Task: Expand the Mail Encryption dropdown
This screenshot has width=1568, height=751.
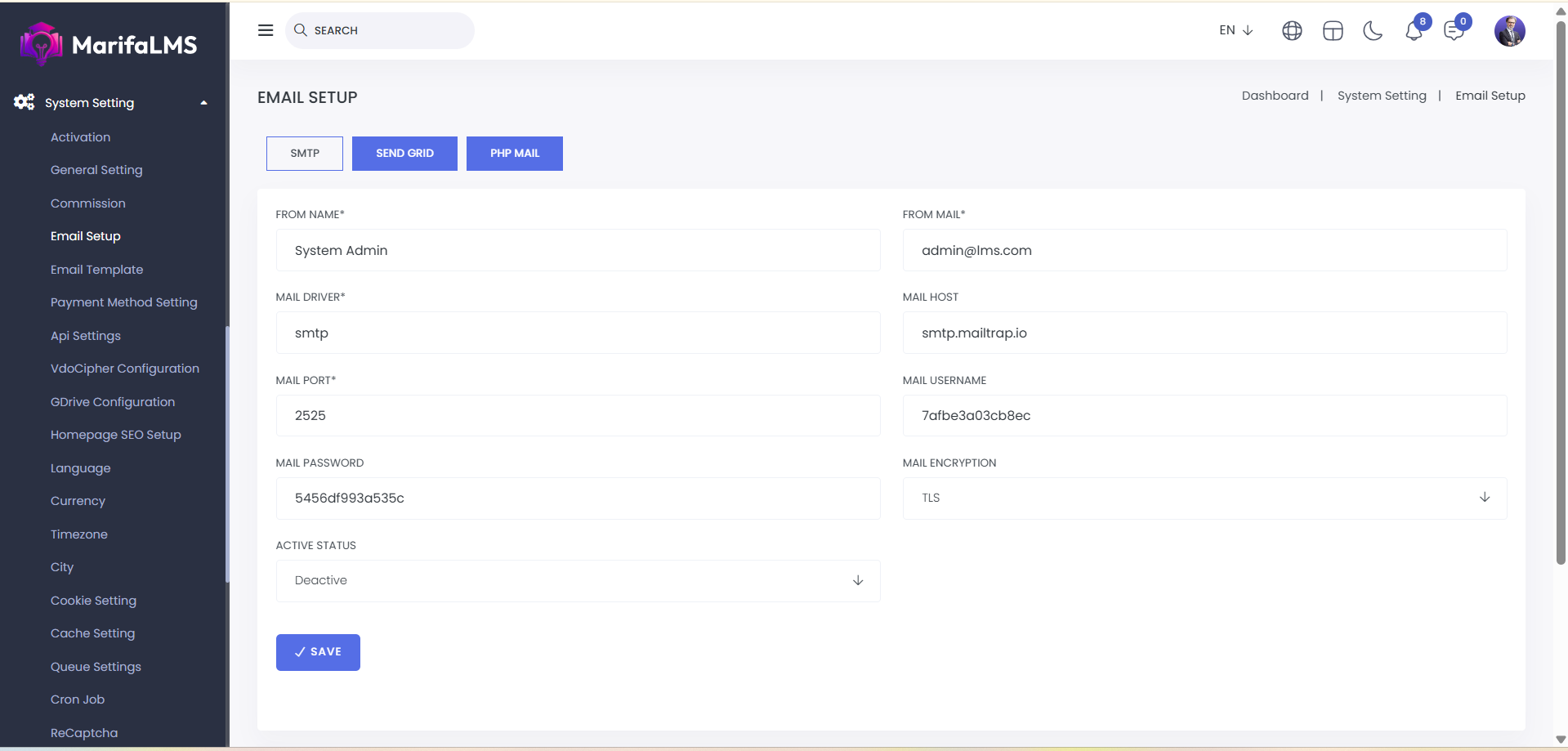Action: 1204,498
